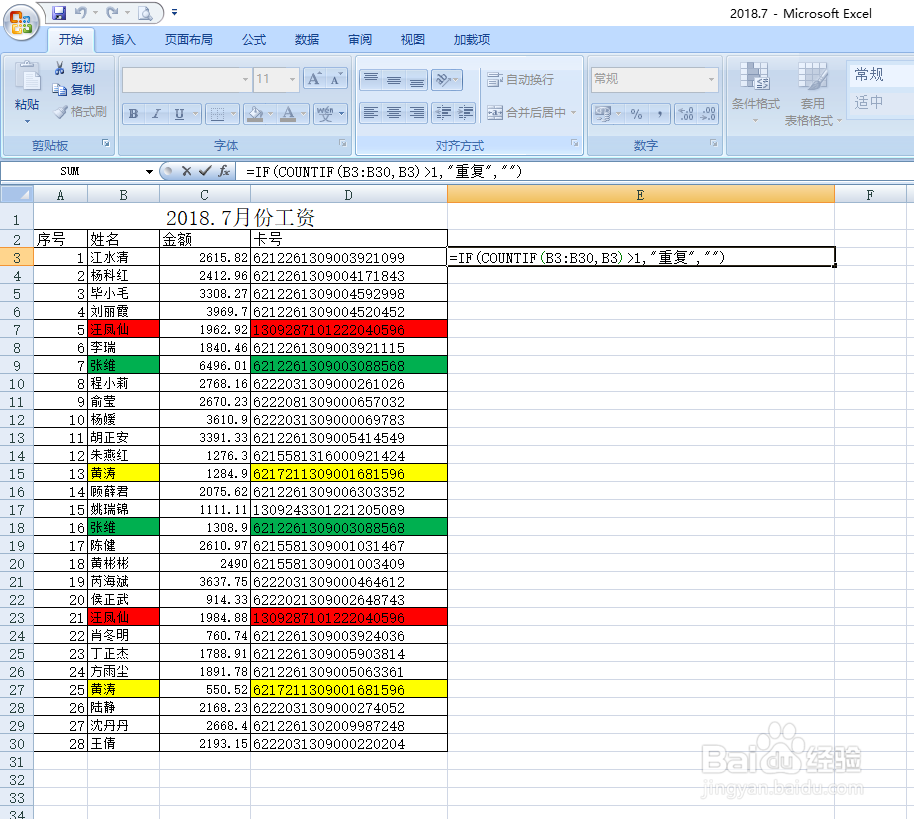Screen dimensions: 914x819
Task: Toggle italic formatting
Action: 156,113
